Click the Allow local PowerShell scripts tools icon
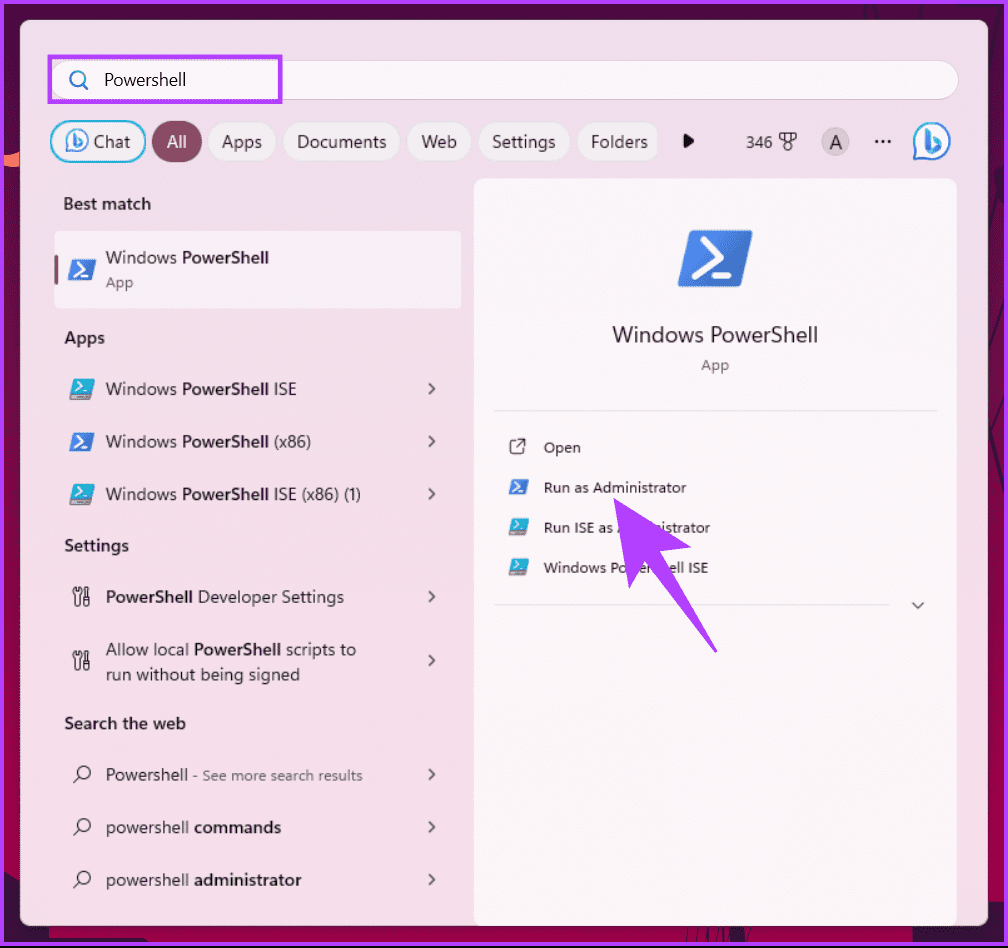Screen dimensions: 1008x948 [x=81, y=661]
